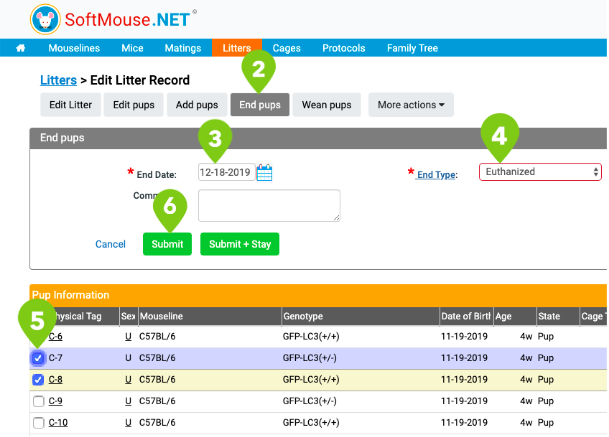
Task: Check the C-10 pup checkbox
Action: click(x=38, y=423)
